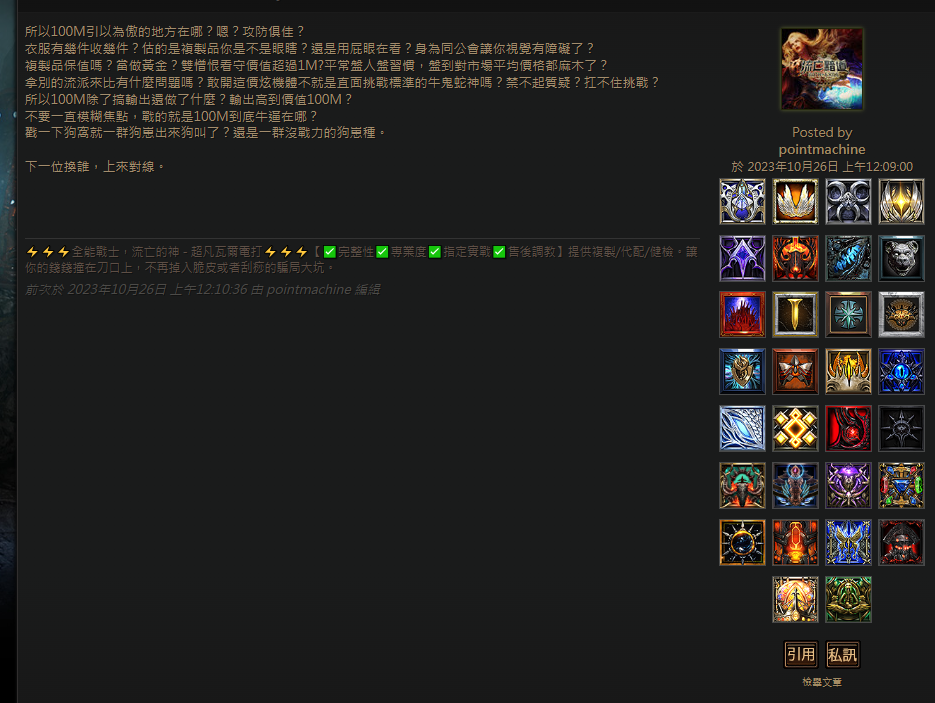Select the orange winged badge in top row
The image size is (935, 703).
click(x=795, y=202)
